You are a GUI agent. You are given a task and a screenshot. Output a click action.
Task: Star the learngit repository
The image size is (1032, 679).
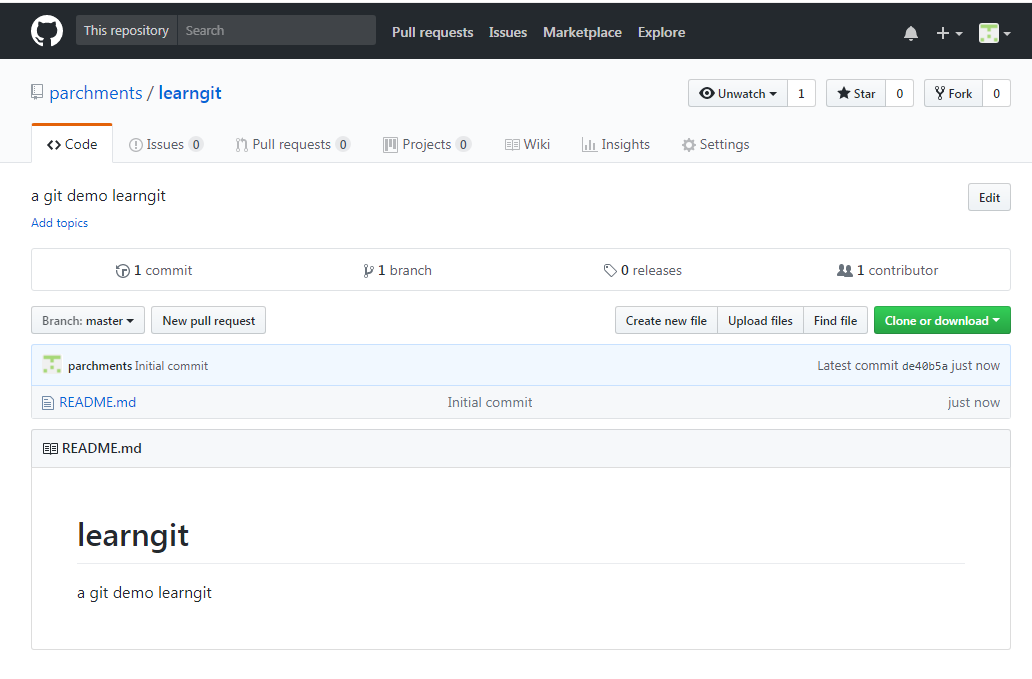pyautogui.click(x=856, y=93)
